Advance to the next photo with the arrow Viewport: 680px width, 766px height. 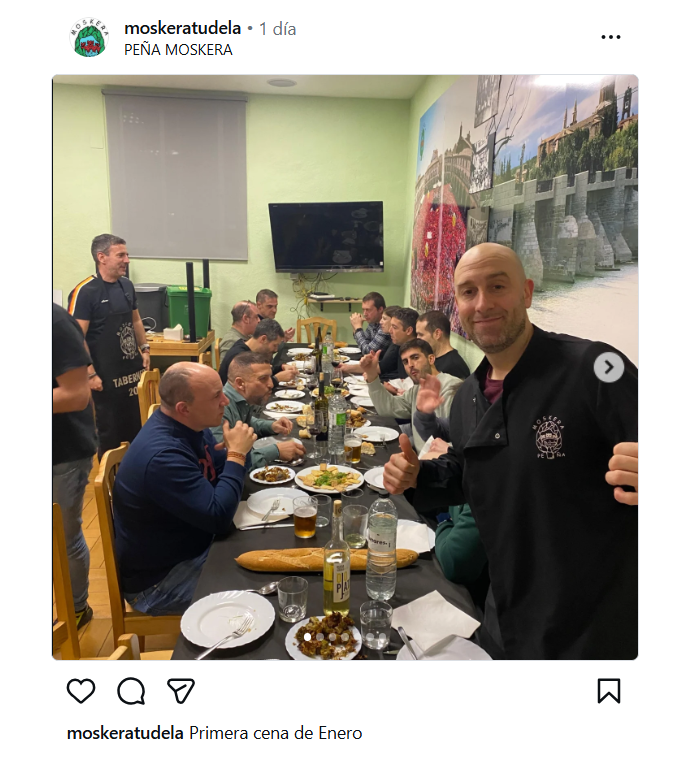pyautogui.click(x=609, y=367)
